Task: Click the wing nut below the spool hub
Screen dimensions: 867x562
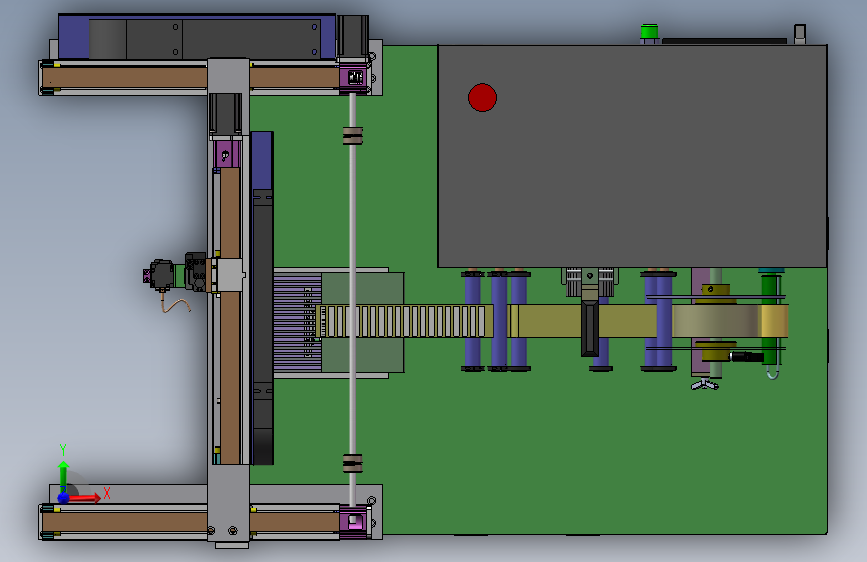Action: click(705, 384)
